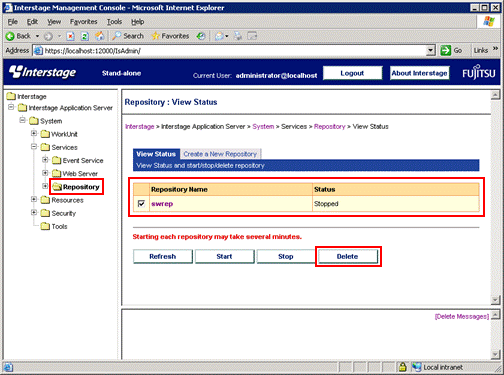Click the Stop loading icon in toolbar
Image resolution: width=504 pixels, height=375 pixels.
(x=70, y=36)
